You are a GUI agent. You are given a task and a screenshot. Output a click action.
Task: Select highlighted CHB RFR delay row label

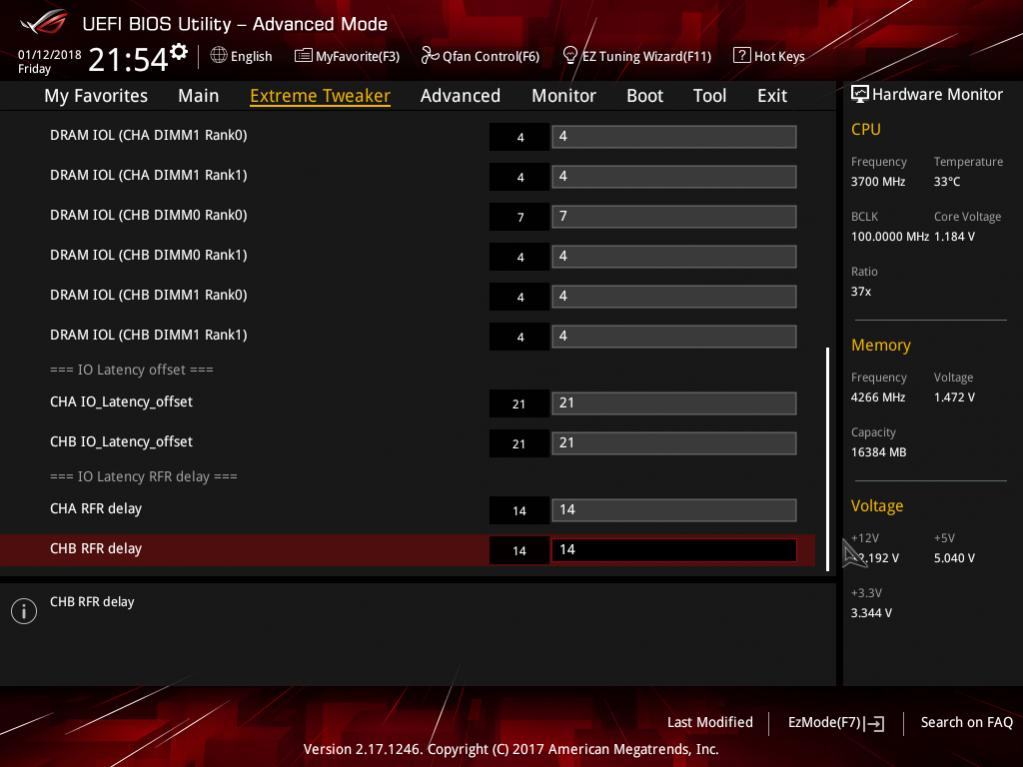tap(96, 549)
